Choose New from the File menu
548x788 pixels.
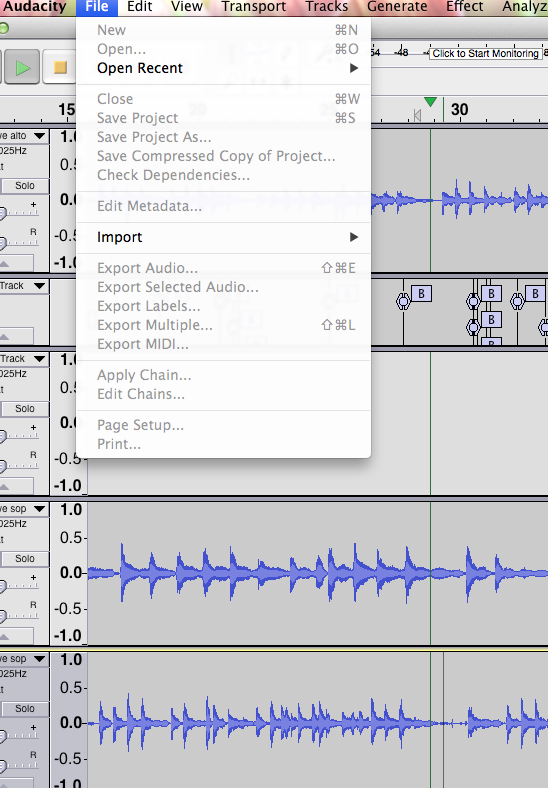pos(223,30)
